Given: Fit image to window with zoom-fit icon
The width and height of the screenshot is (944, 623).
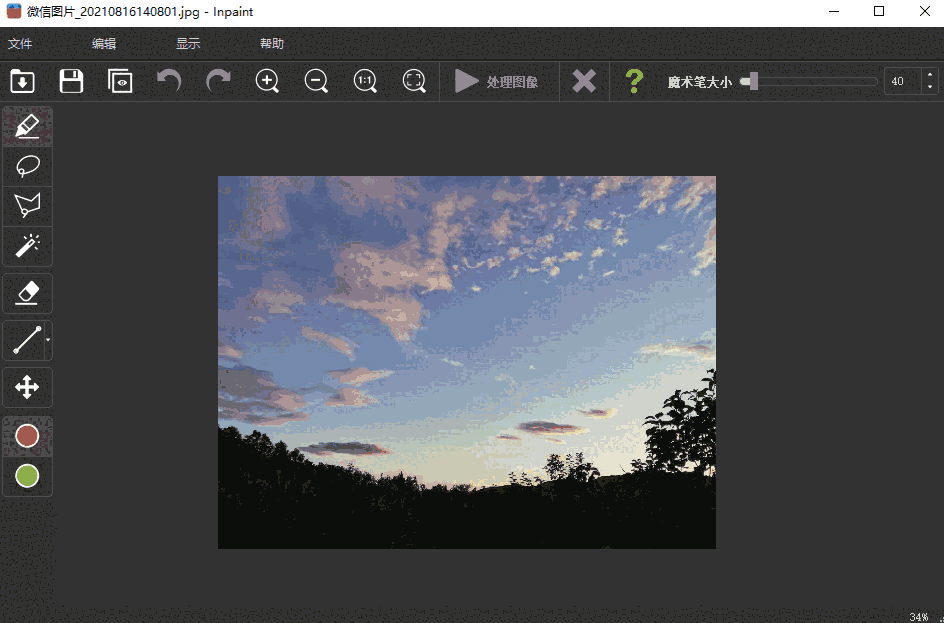Looking at the screenshot, I should click(414, 81).
